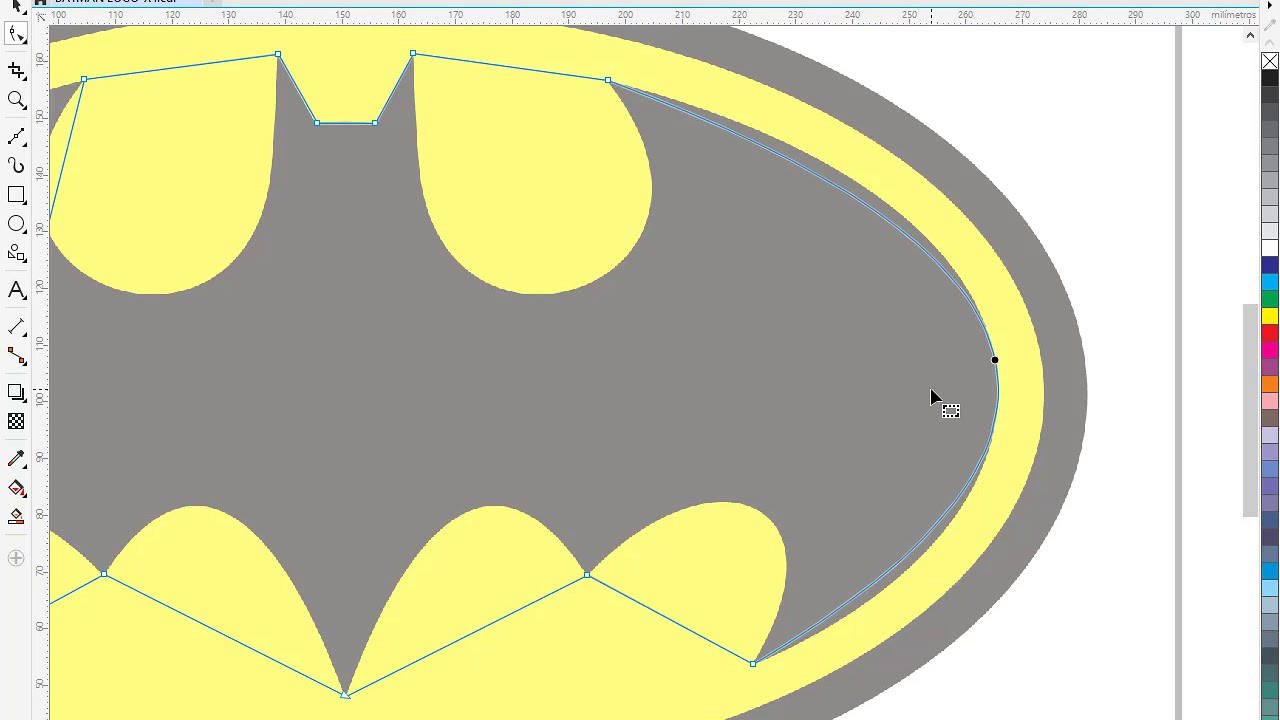This screenshot has width=1280, height=720.
Task: Select the Freehand line tool
Action: pos(16,136)
